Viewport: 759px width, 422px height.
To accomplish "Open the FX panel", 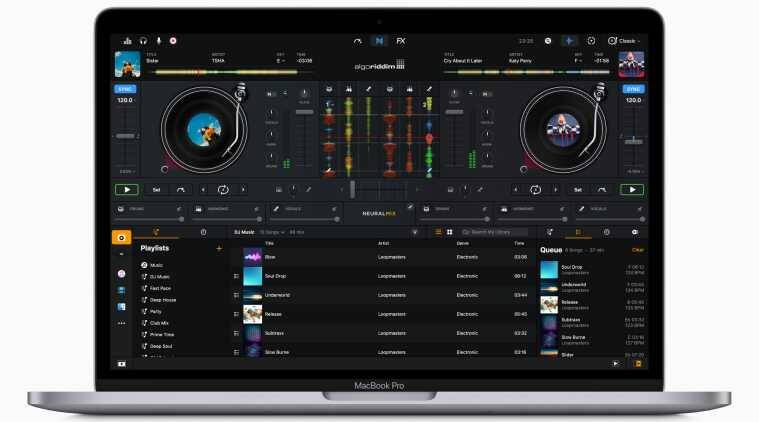I will click(x=401, y=41).
